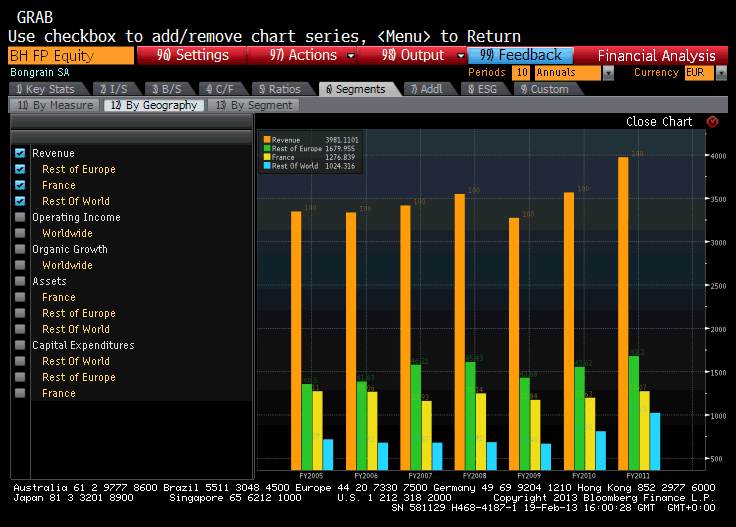
Task: Click the EUR currency field
Action: [x=699, y=73]
